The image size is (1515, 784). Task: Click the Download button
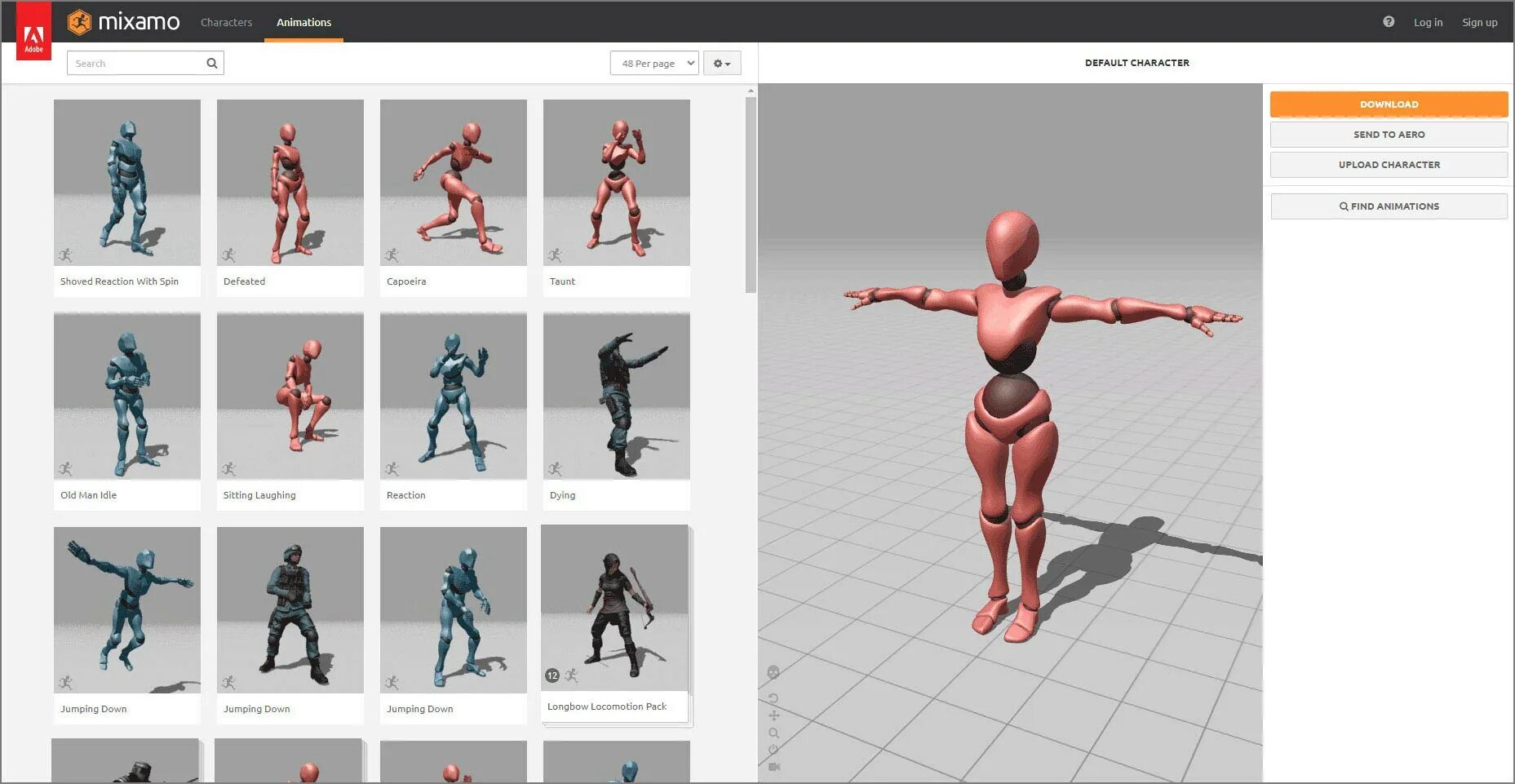pos(1389,104)
